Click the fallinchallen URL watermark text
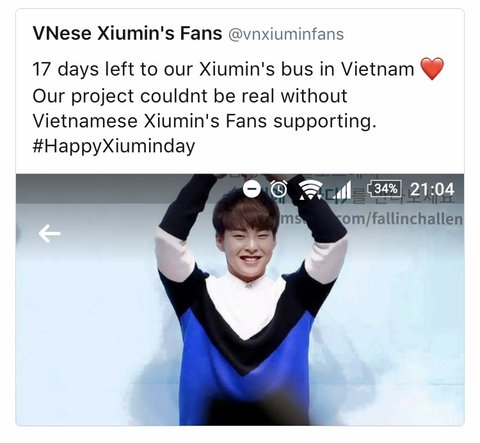The image size is (480, 443). click(x=372, y=219)
